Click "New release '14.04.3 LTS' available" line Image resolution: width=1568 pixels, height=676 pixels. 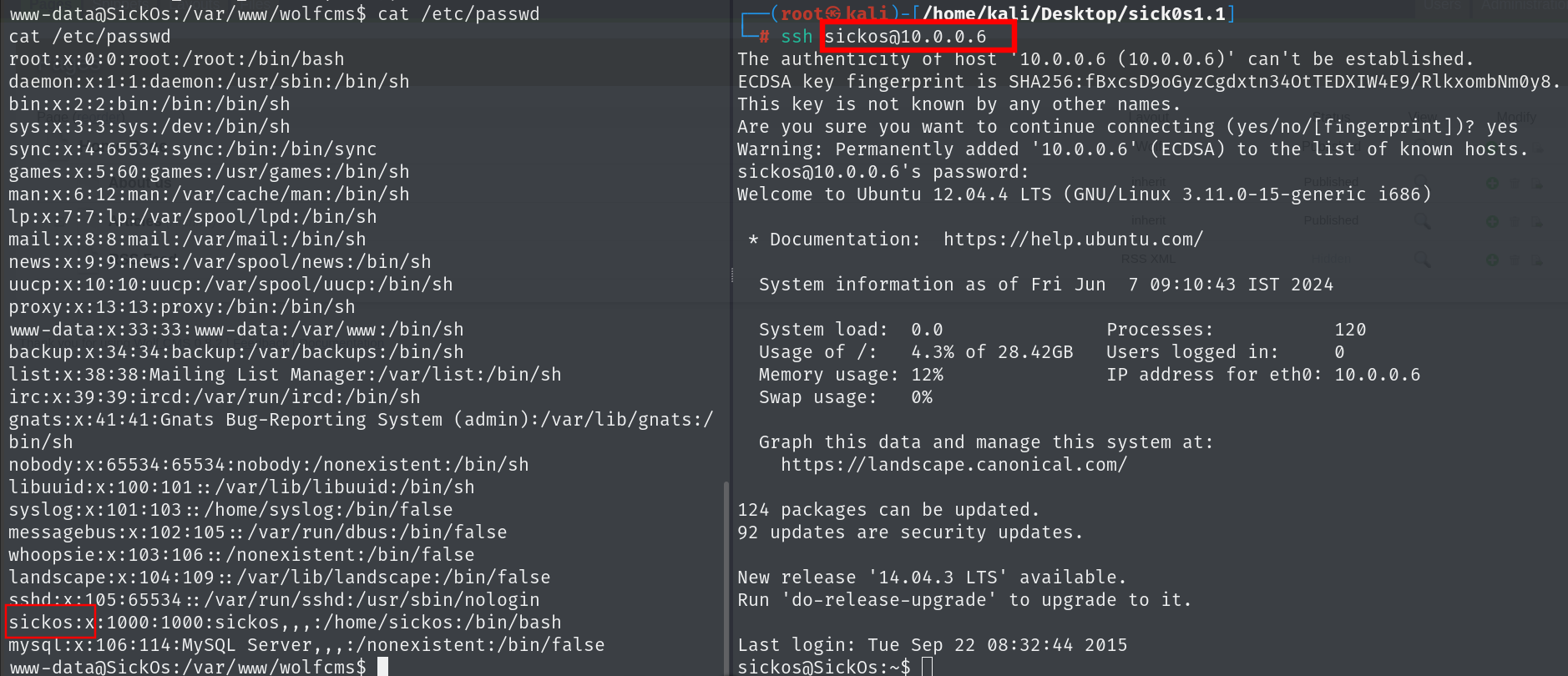click(932, 578)
